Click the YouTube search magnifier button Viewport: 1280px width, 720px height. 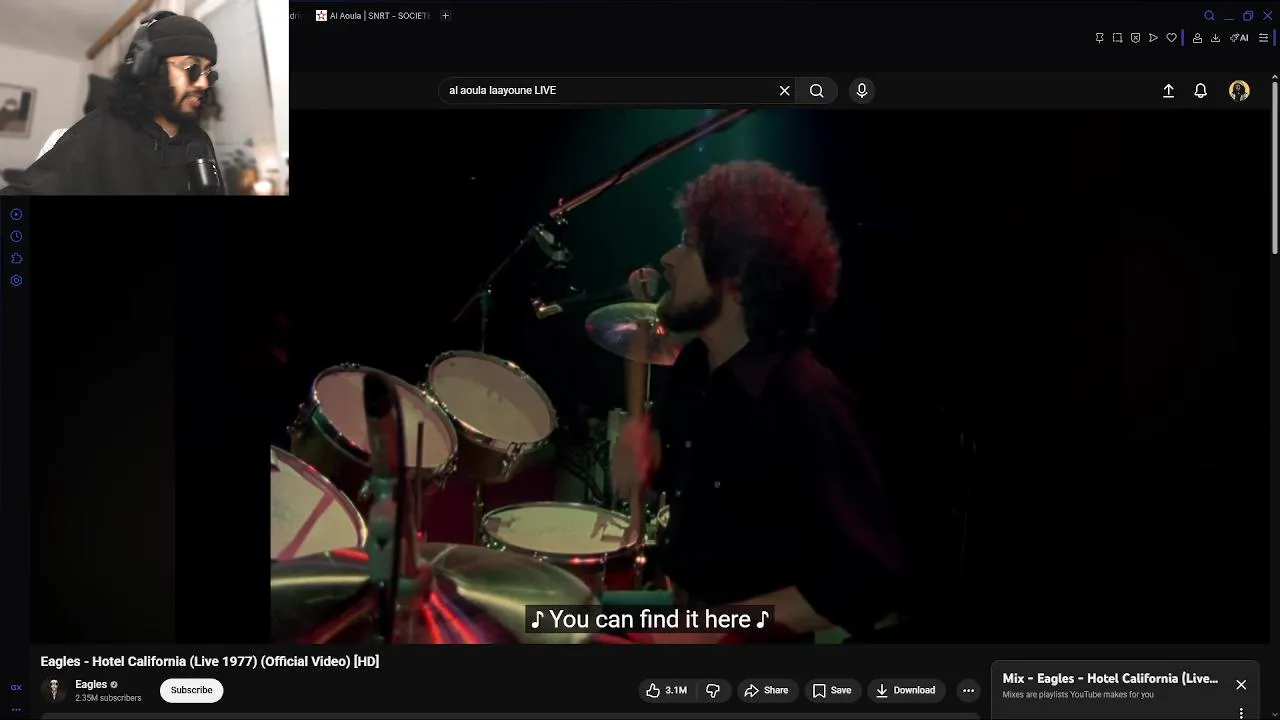point(817,90)
